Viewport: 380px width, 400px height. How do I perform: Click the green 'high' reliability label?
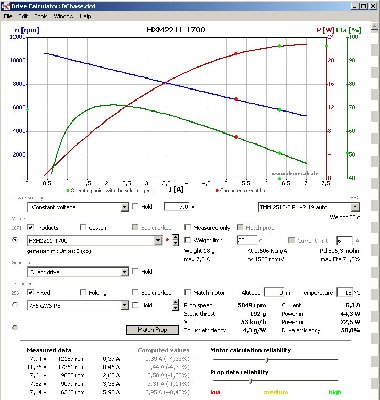click(335, 392)
